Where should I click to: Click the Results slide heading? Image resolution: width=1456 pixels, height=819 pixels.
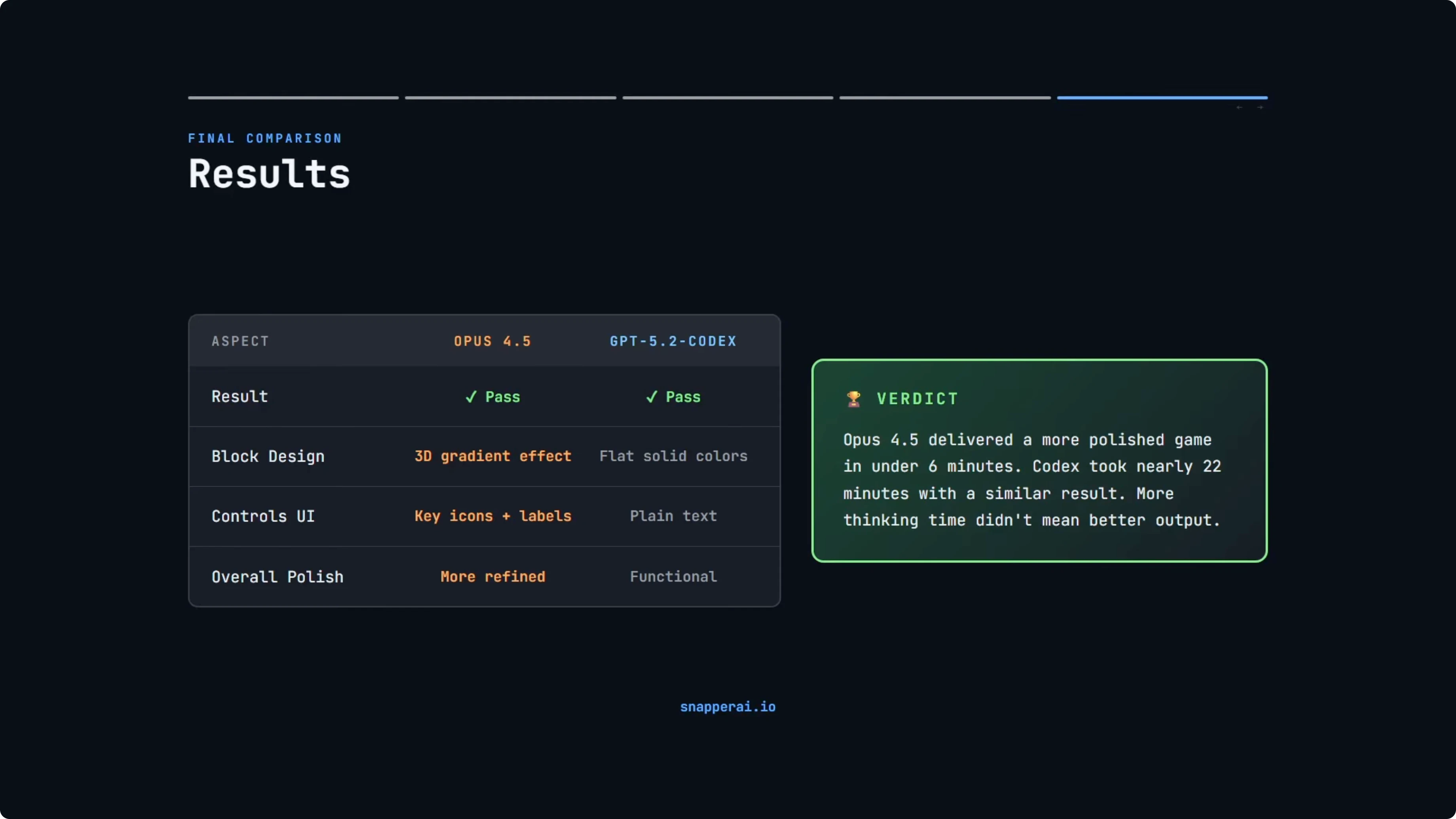(x=269, y=174)
